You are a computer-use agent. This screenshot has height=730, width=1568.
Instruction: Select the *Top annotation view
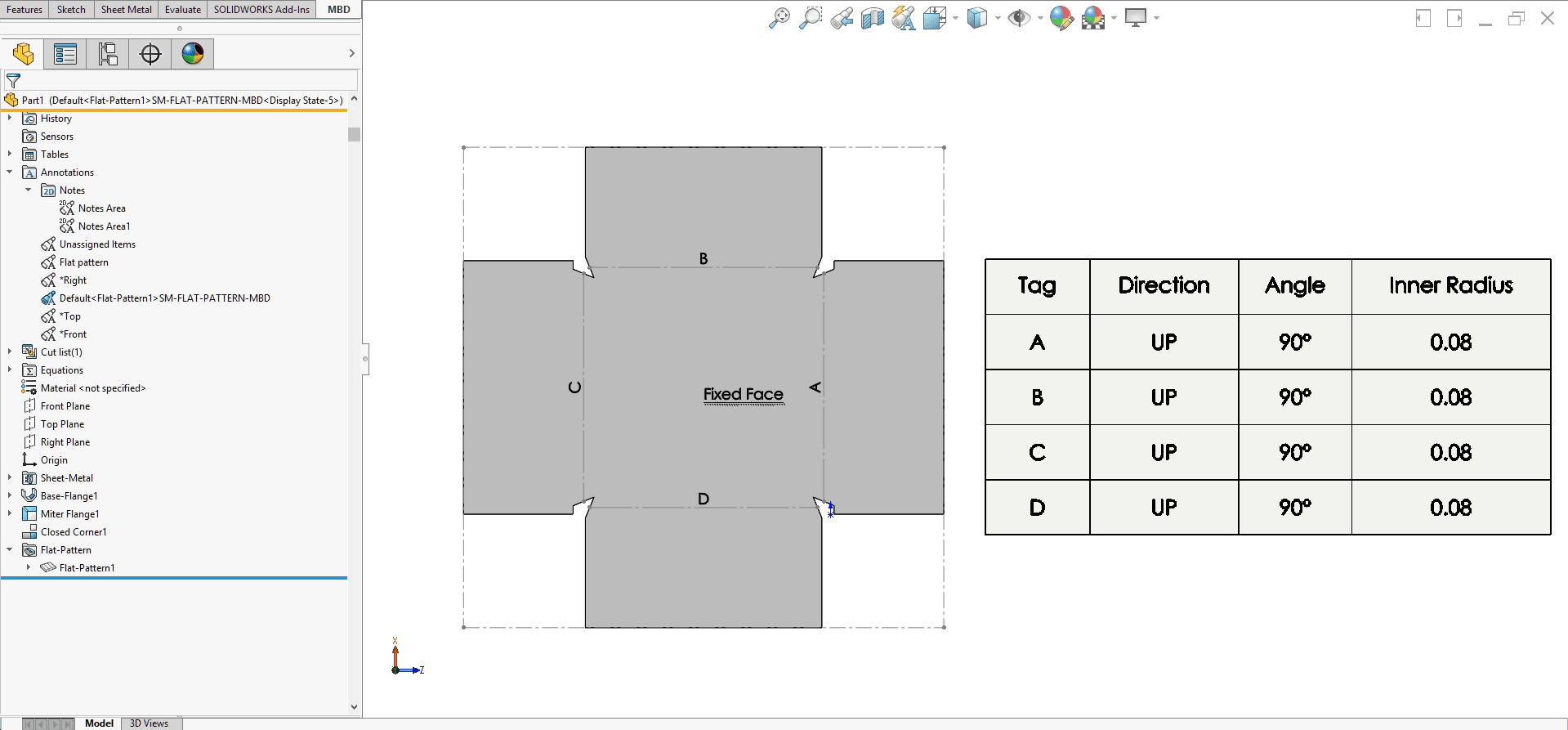point(69,316)
